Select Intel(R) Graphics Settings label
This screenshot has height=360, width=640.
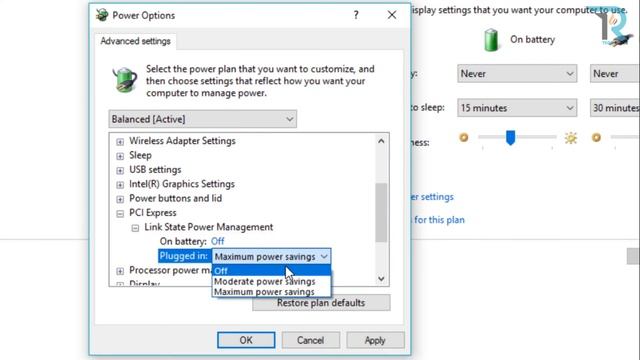tap(182, 184)
